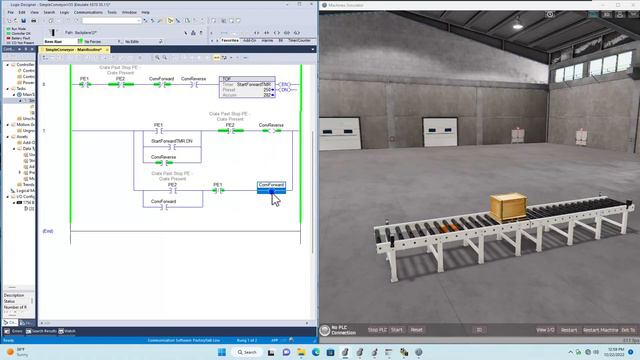
Task: Click the Start button in the simulator
Action: coord(397,330)
